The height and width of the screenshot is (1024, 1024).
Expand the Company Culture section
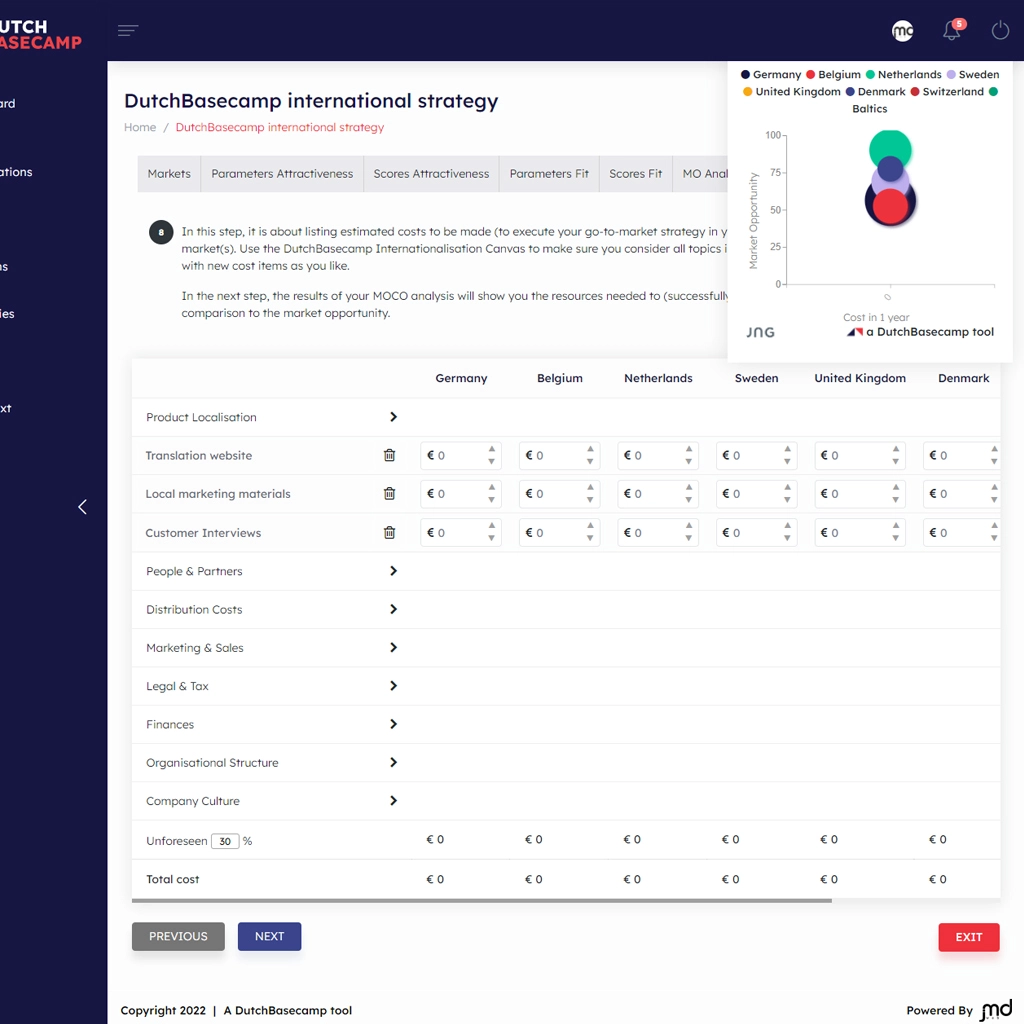pyautogui.click(x=393, y=801)
